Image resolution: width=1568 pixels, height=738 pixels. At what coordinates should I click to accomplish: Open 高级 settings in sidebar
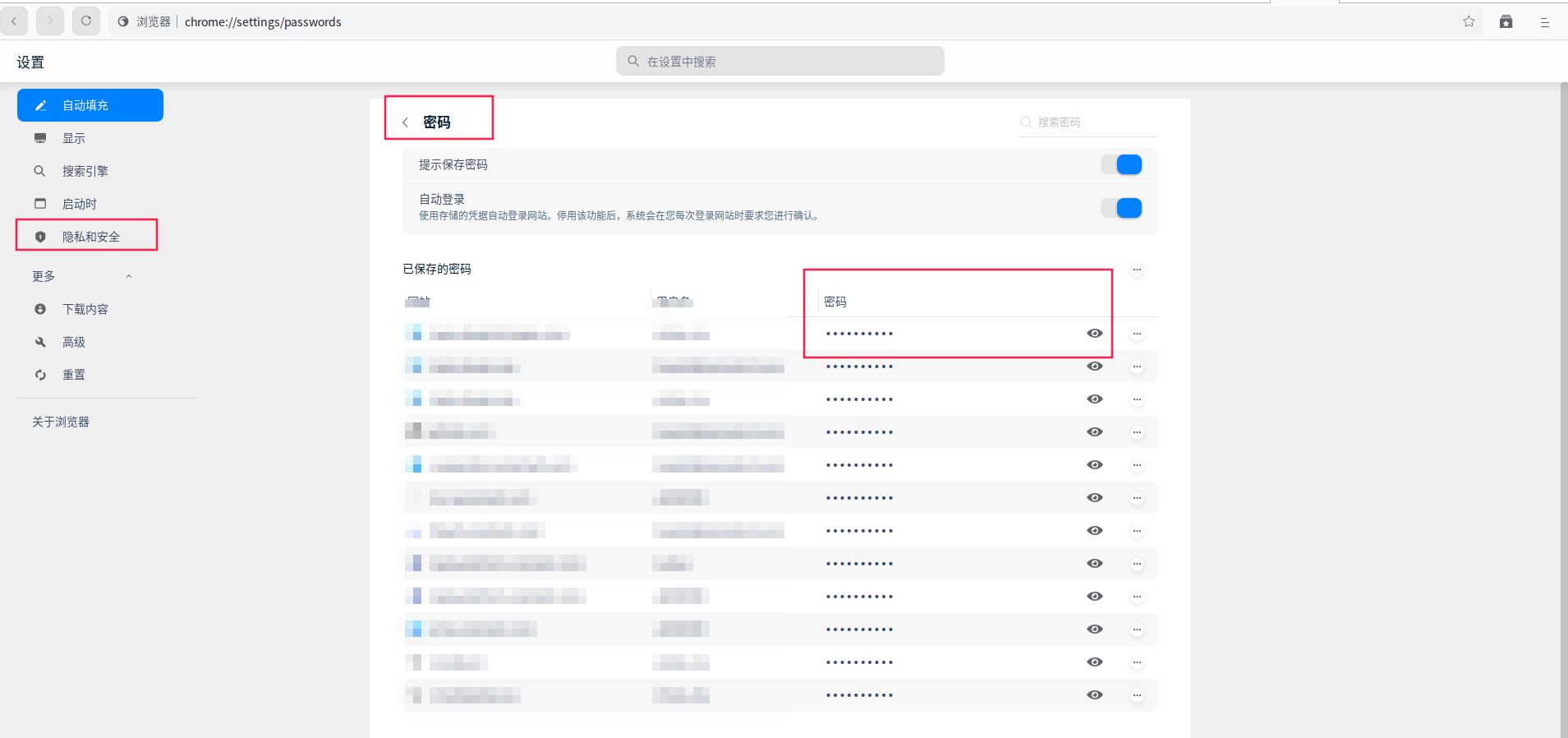(x=90, y=342)
